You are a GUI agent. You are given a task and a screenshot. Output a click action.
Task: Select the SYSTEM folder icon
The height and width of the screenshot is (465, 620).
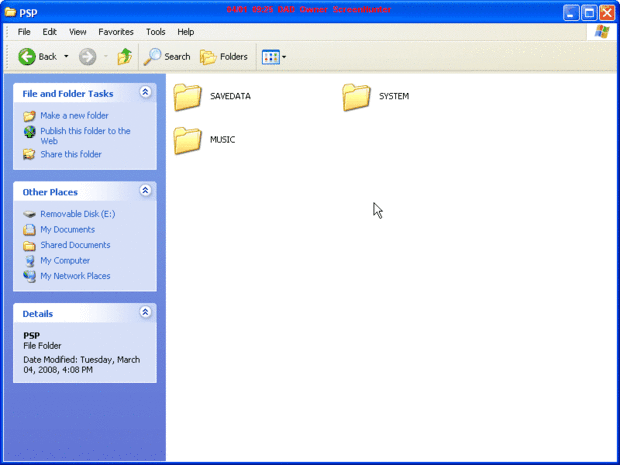point(356,97)
